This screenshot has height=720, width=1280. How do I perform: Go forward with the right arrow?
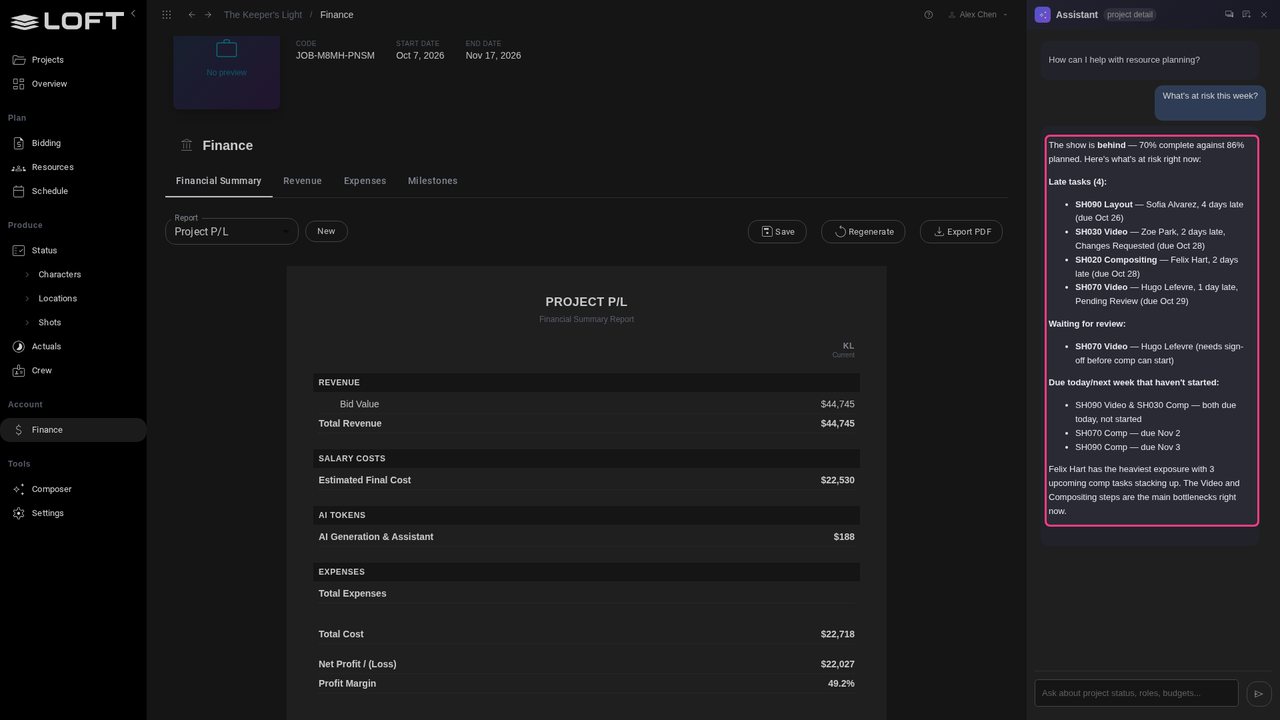pos(208,15)
